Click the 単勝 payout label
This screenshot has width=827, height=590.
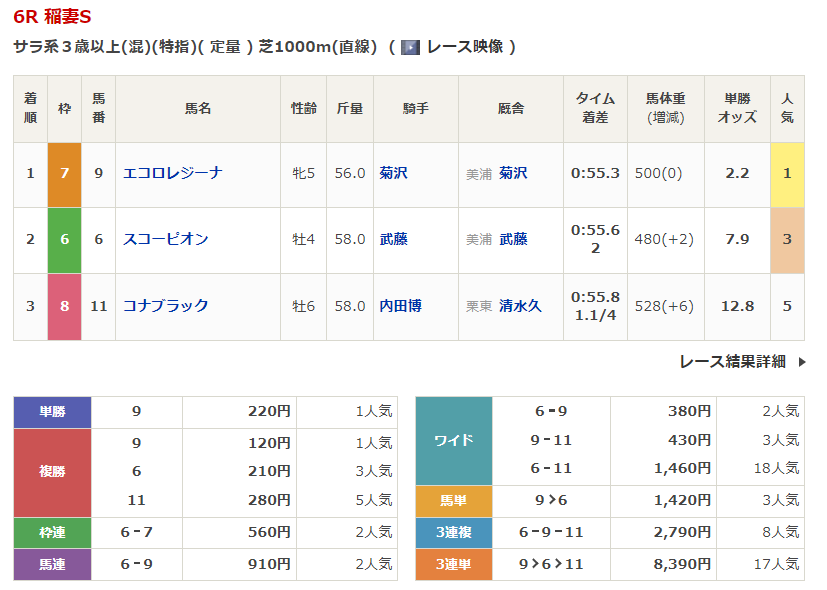pos(52,412)
